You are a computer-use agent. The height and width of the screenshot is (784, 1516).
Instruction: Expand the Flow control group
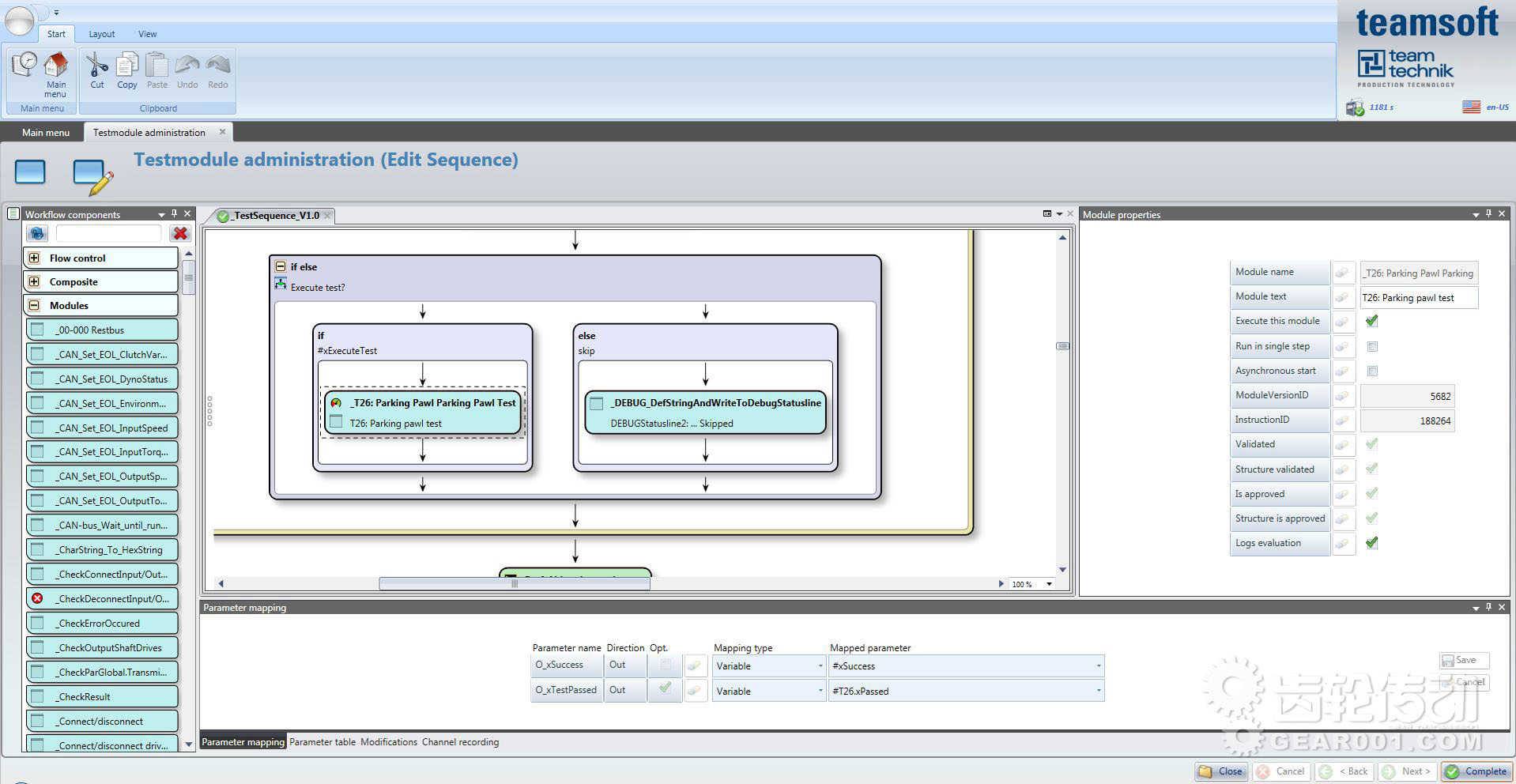[34, 258]
